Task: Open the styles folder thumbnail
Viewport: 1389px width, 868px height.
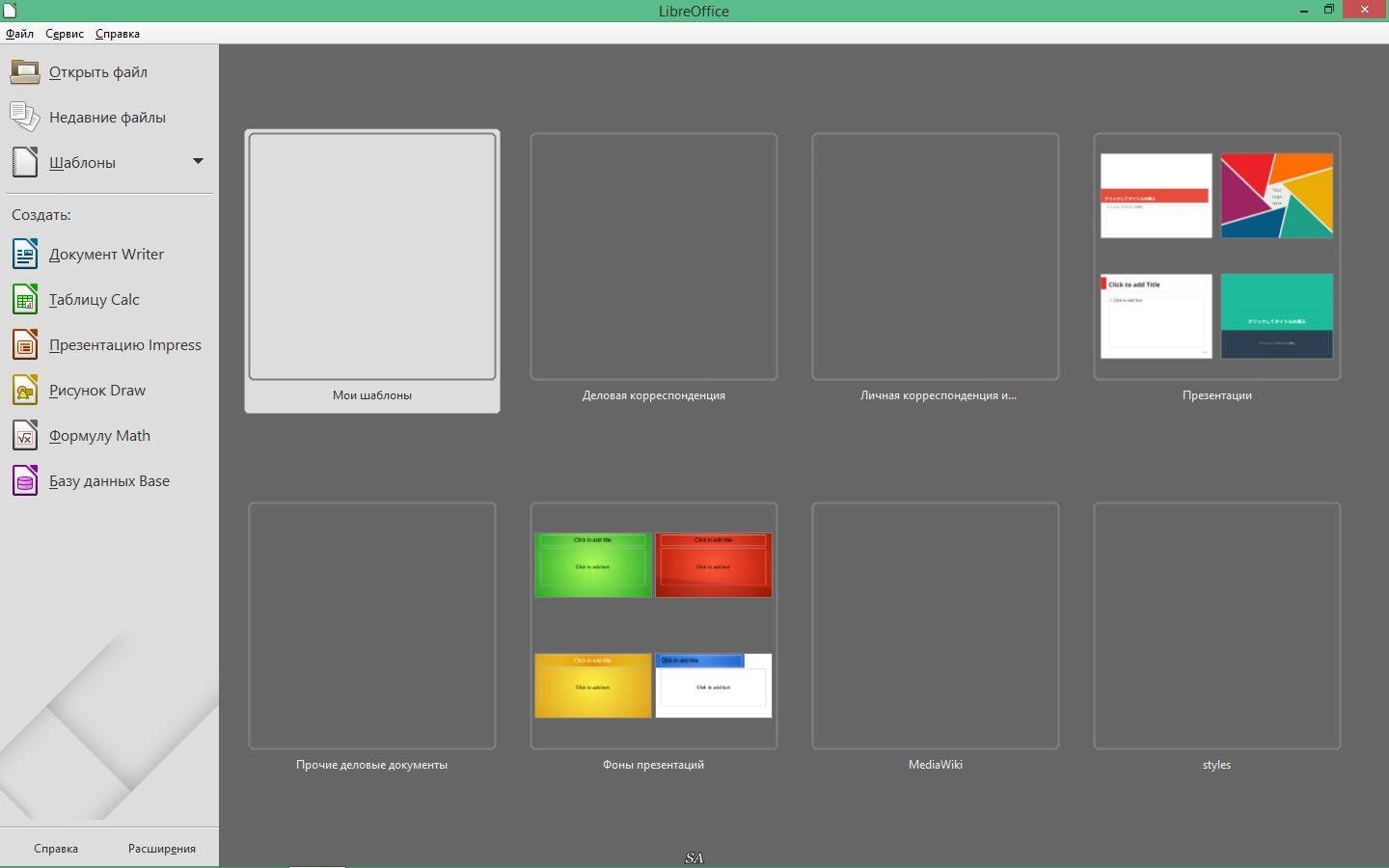Action: click(1217, 626)
